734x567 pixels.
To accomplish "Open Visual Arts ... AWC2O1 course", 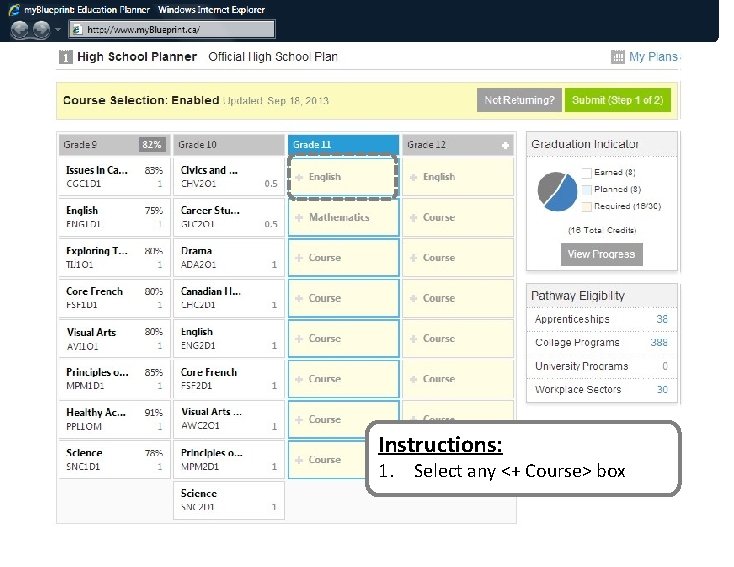I will click(x=229, y=419).
